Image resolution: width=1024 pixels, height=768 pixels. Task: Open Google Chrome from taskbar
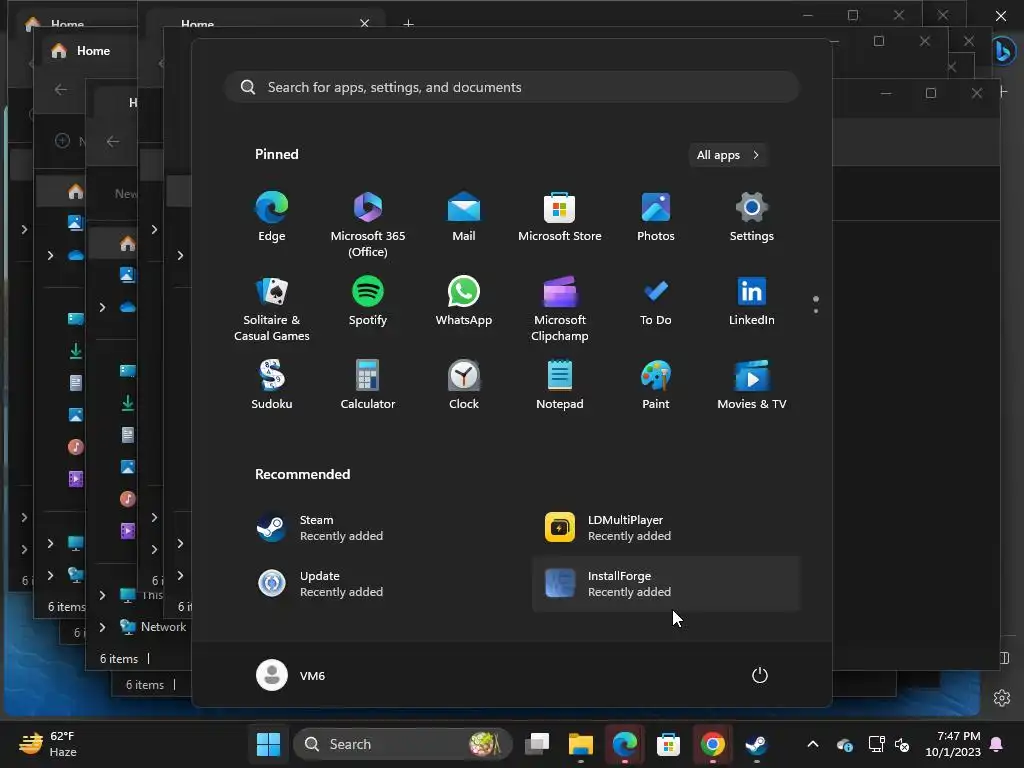coord(712,744)
